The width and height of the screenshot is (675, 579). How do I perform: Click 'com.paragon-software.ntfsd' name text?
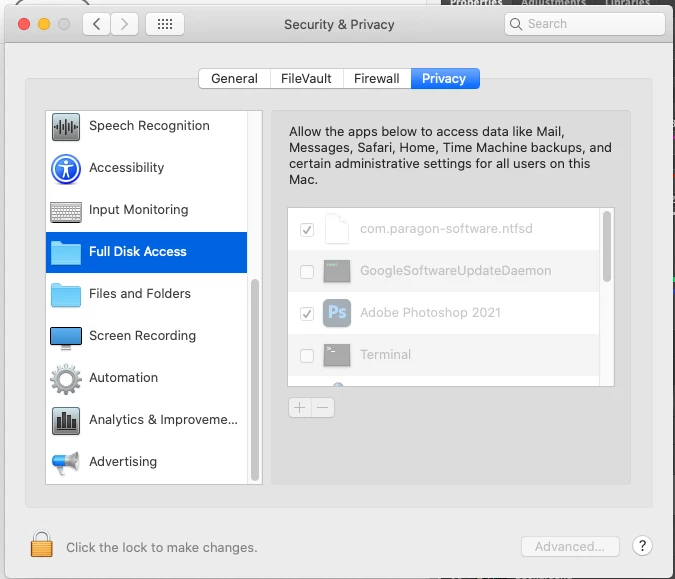coord(446,229)
